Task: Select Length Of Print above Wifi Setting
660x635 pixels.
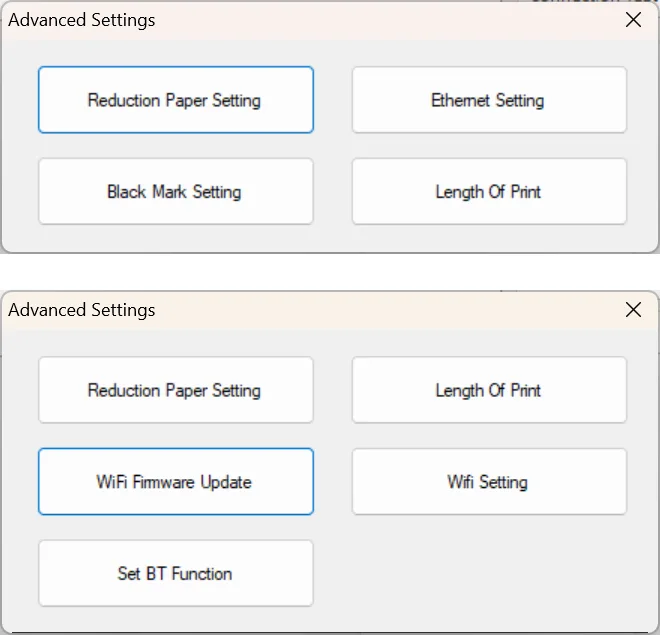Action: [x=488, y=390]
